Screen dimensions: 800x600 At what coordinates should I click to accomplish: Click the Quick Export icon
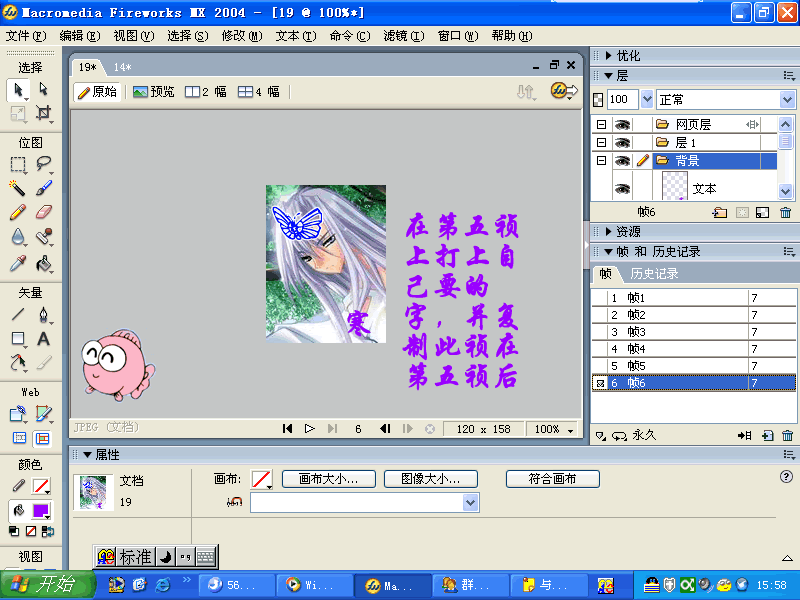click(564, 91)
